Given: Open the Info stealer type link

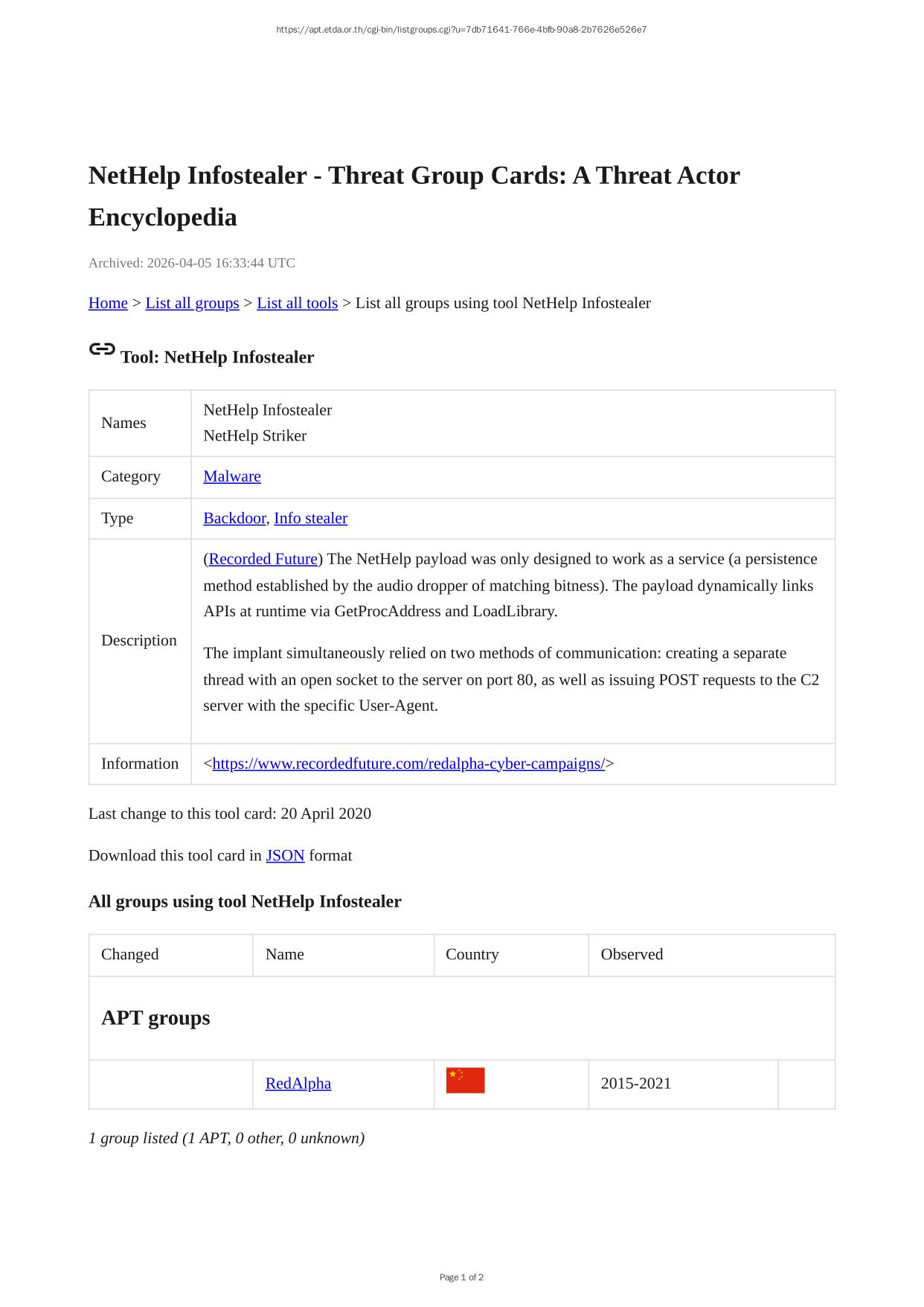Looking at the screenshot, I should tap(310, 518).
